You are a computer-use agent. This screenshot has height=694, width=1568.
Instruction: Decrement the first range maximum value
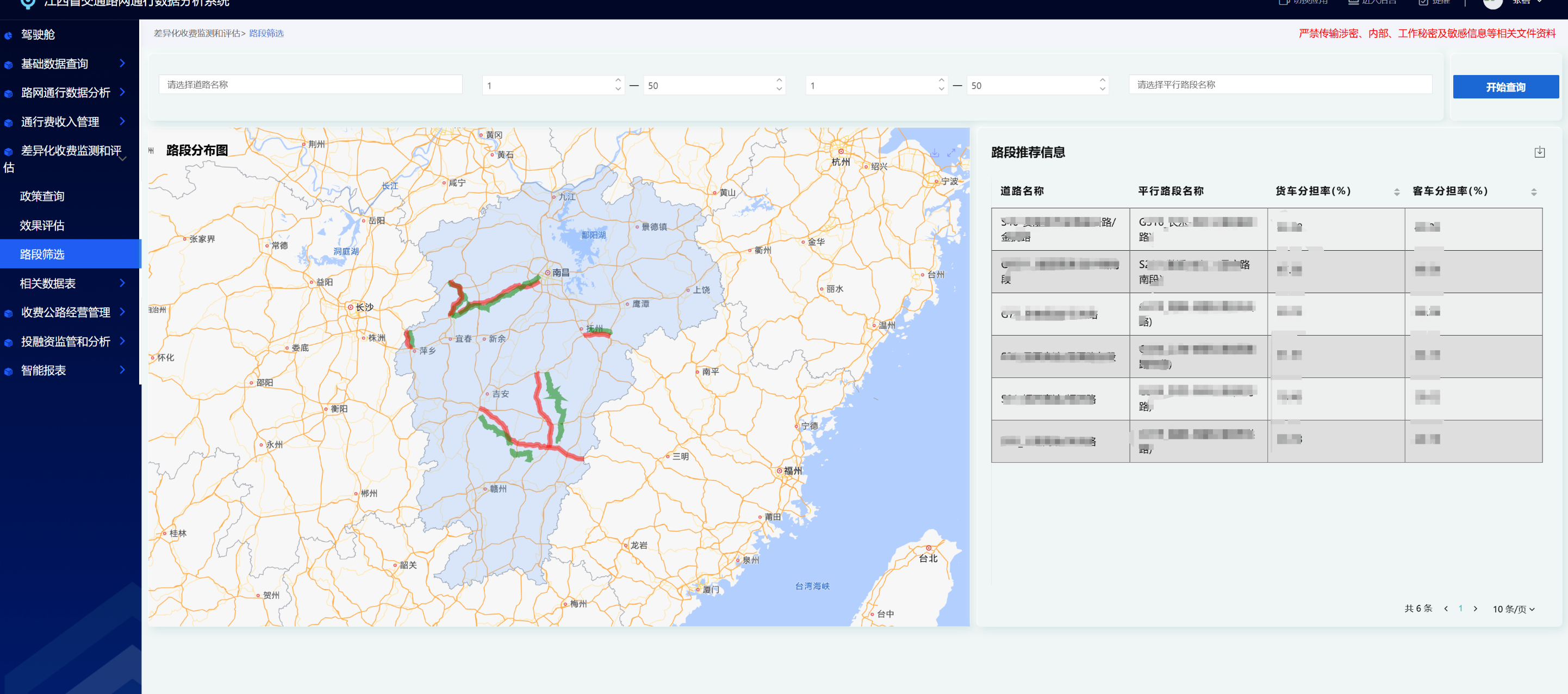[x=779, y=90]
